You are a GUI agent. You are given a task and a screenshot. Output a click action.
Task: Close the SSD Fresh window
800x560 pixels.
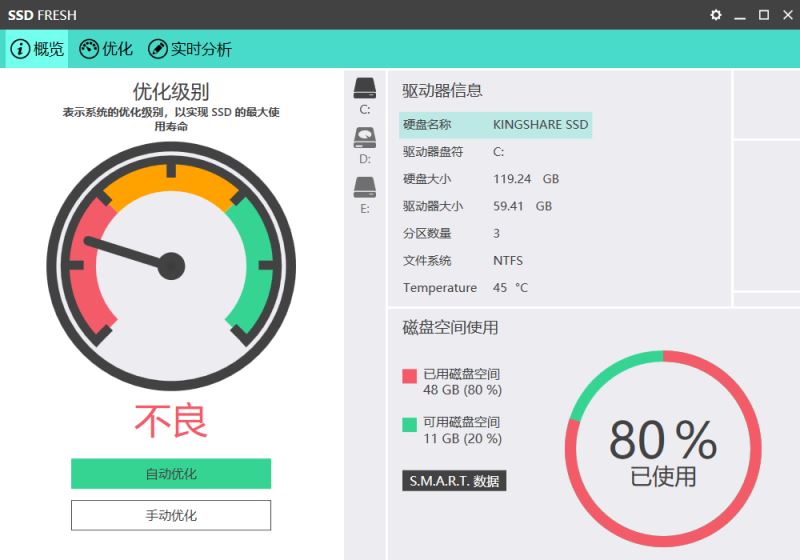tap(788, 15)
